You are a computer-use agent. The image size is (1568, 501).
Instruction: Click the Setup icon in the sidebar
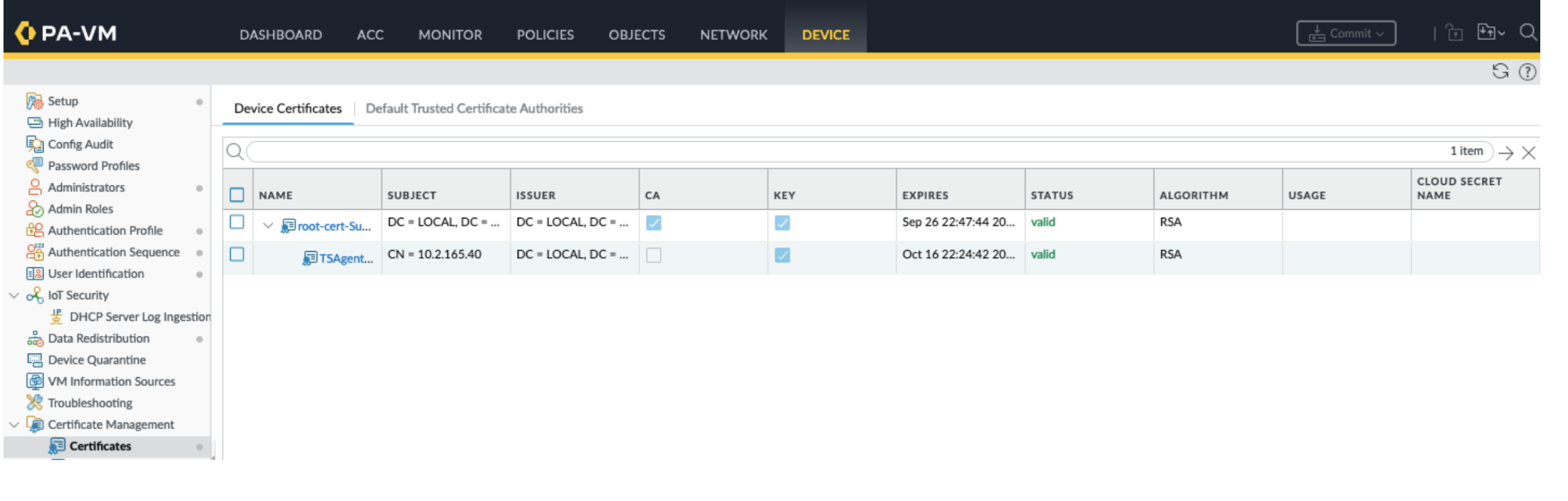pos(34,101)
